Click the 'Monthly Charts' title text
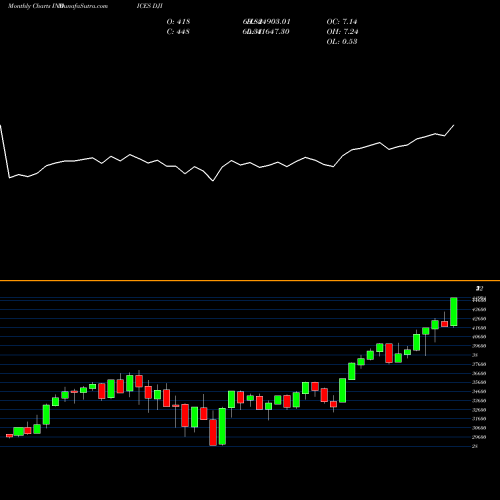Viewport: 500px width, 500px height. pos(29,6)
